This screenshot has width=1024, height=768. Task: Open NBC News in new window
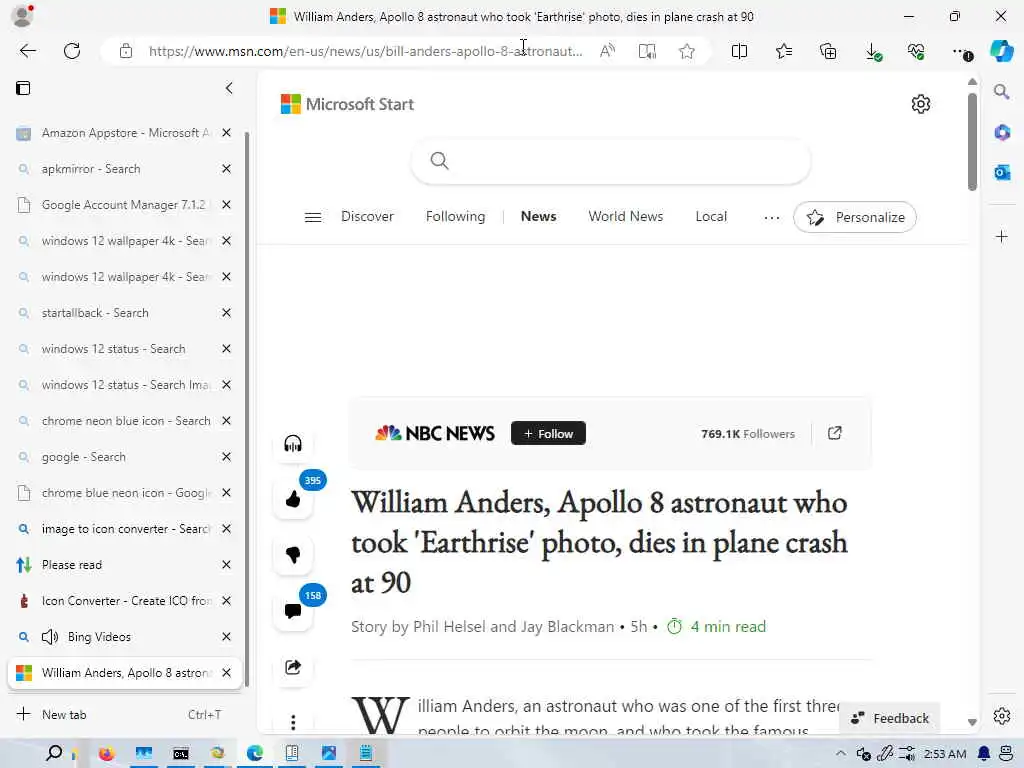[x=835, y=433]
